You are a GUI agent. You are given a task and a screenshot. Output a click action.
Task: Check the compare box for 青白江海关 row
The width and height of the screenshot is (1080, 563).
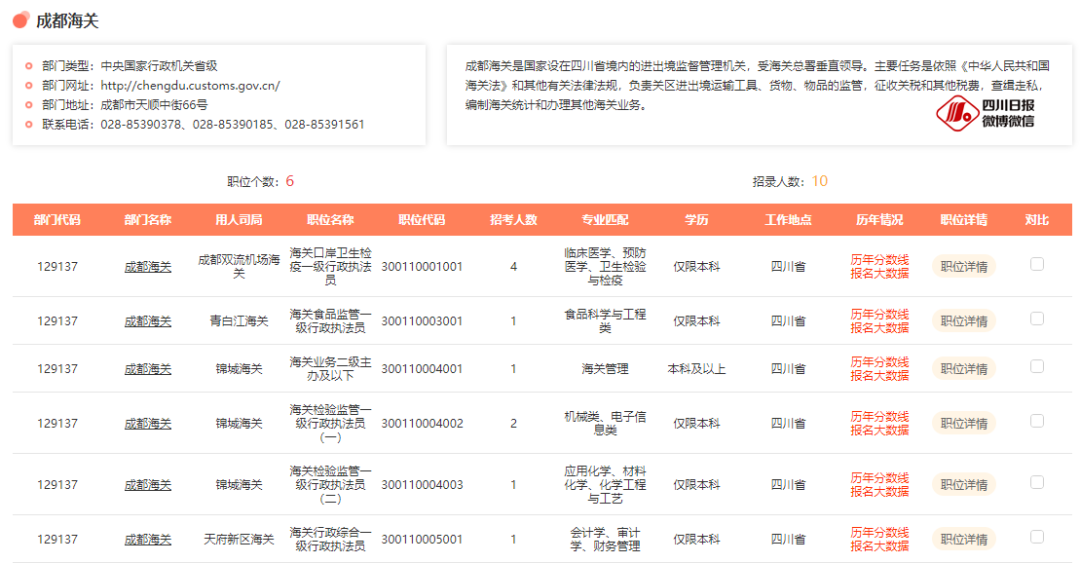(x=1037, y=319)
